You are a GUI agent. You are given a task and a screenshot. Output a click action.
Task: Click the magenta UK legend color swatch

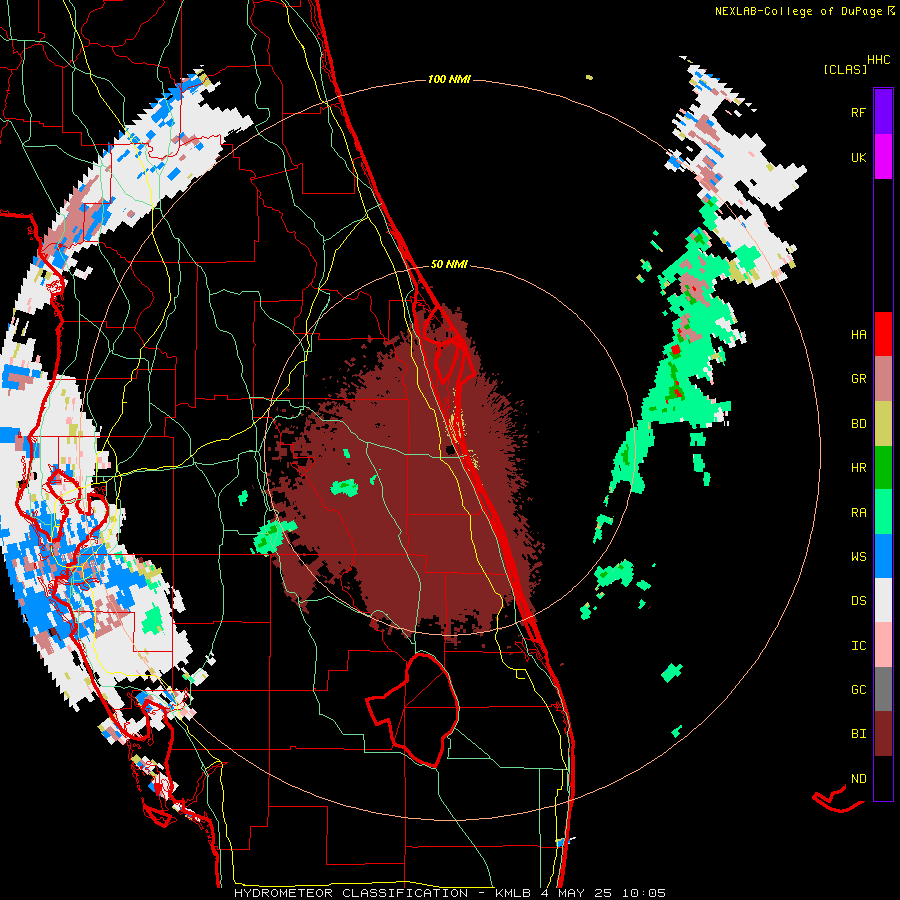pyautogui.click(x=883, y=157)
